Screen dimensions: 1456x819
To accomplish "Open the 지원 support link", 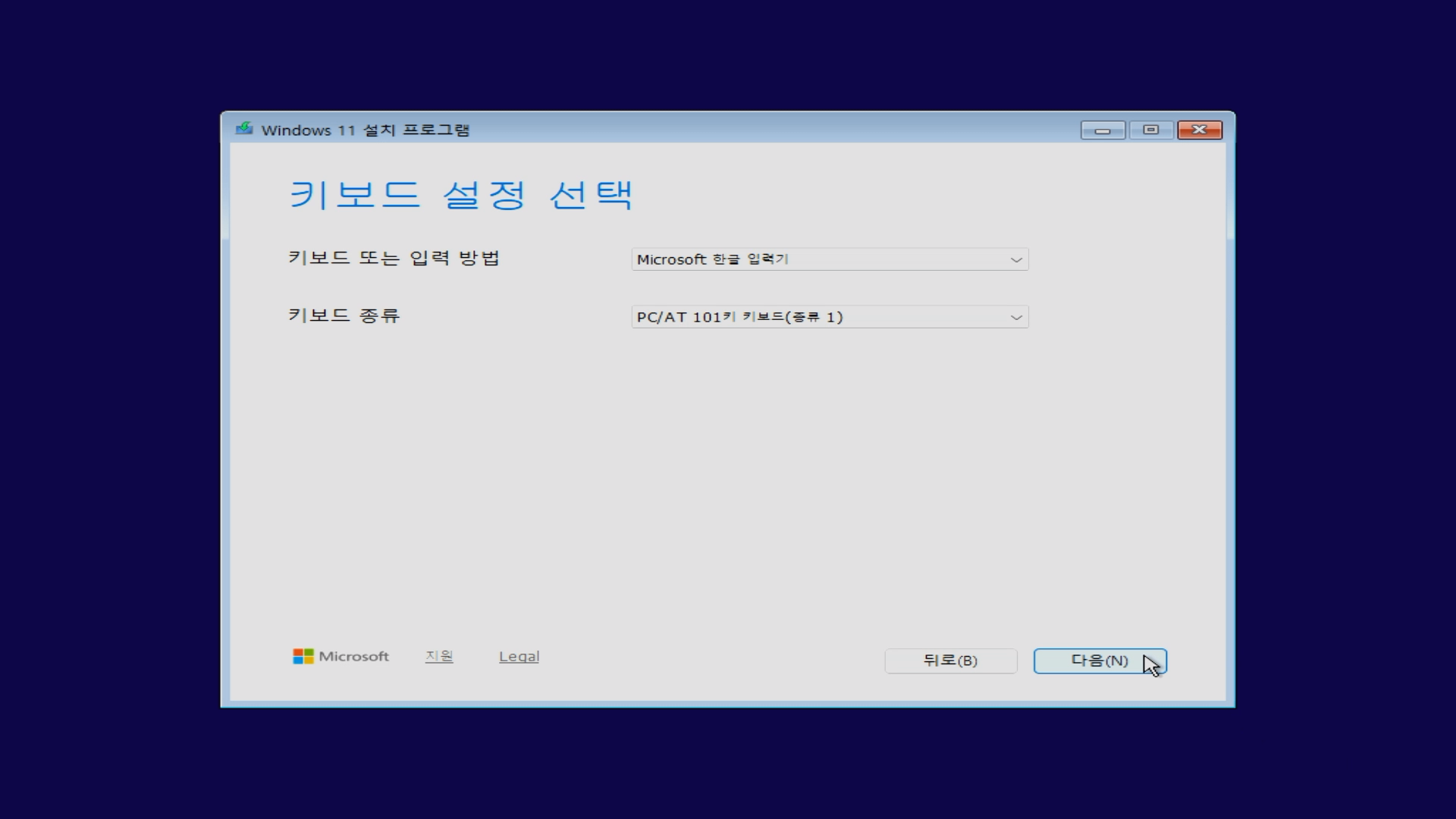I will click(x=438, y=656).
